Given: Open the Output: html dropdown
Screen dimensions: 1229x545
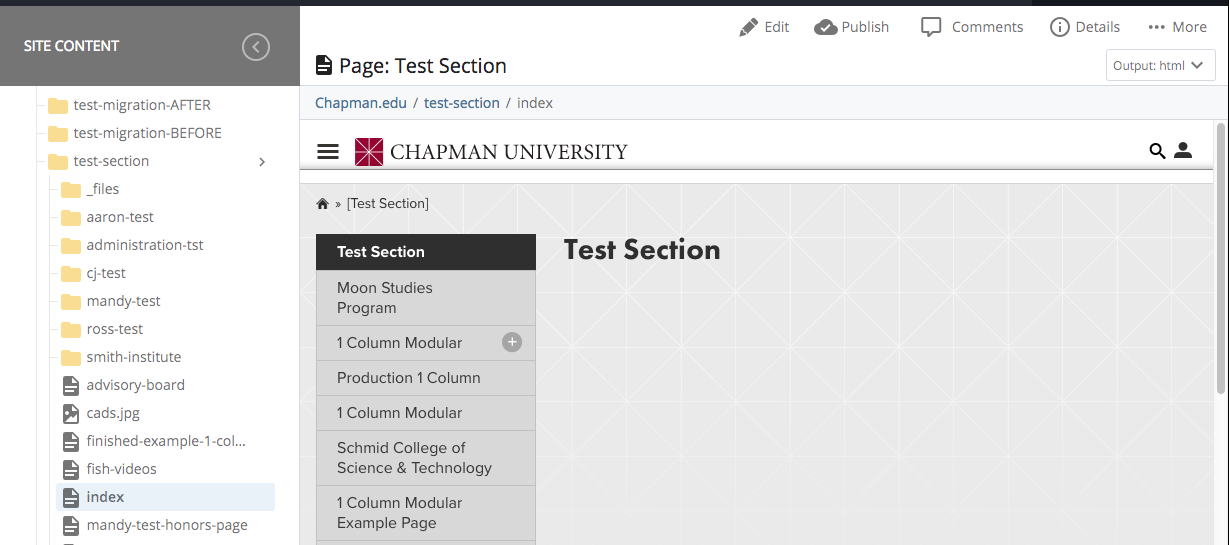Looking at the screenshot, I should 1160,66.
